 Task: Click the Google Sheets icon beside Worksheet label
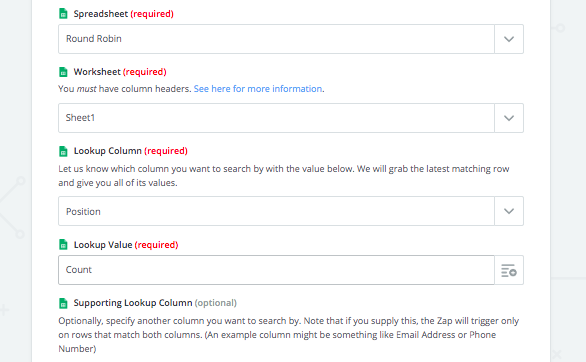click(x=63, y=72)
